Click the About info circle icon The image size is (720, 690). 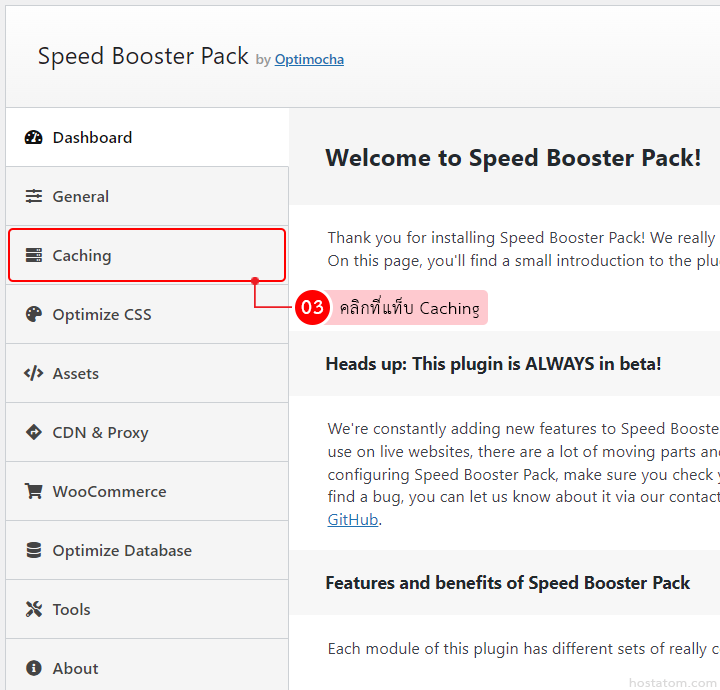(x=34, y=669)
